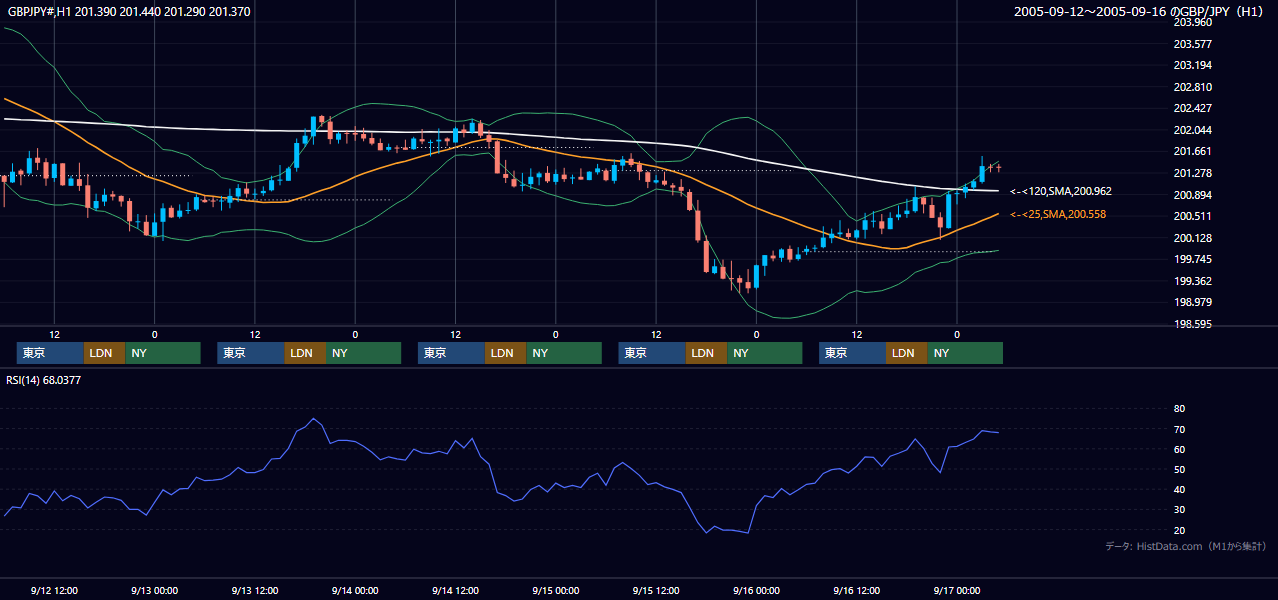
Task: Click the 9/13 12:00 date label
Action: pyautogui.click(x=255, y=591)
